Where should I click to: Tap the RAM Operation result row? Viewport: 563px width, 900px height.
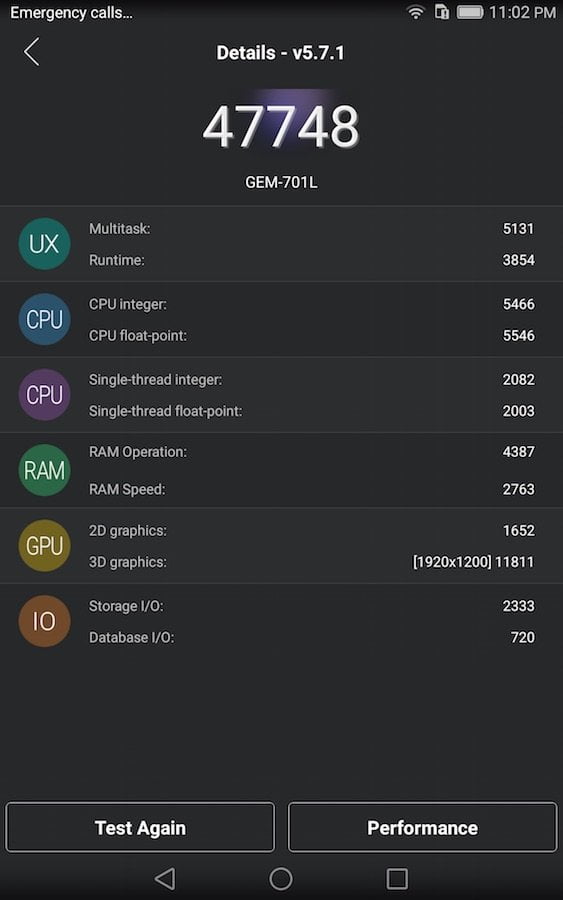pos(311,452)
